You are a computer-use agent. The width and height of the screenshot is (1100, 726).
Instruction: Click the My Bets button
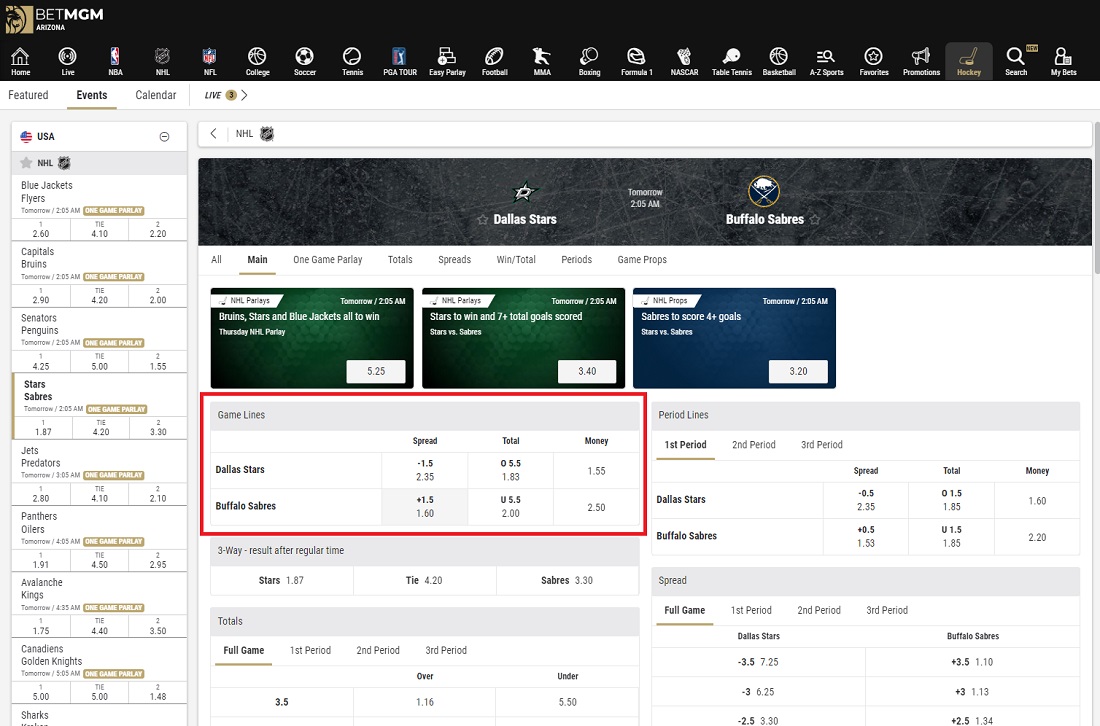1063,61
